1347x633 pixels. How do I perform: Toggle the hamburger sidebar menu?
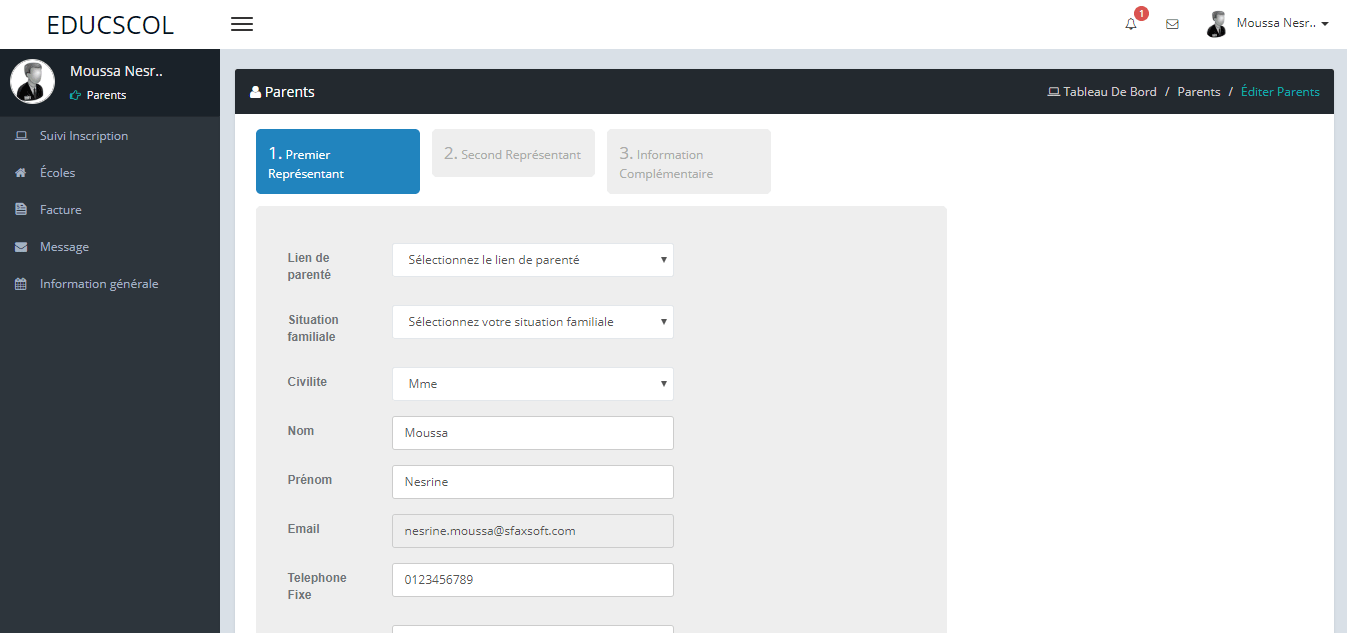(x=242, y=24)
